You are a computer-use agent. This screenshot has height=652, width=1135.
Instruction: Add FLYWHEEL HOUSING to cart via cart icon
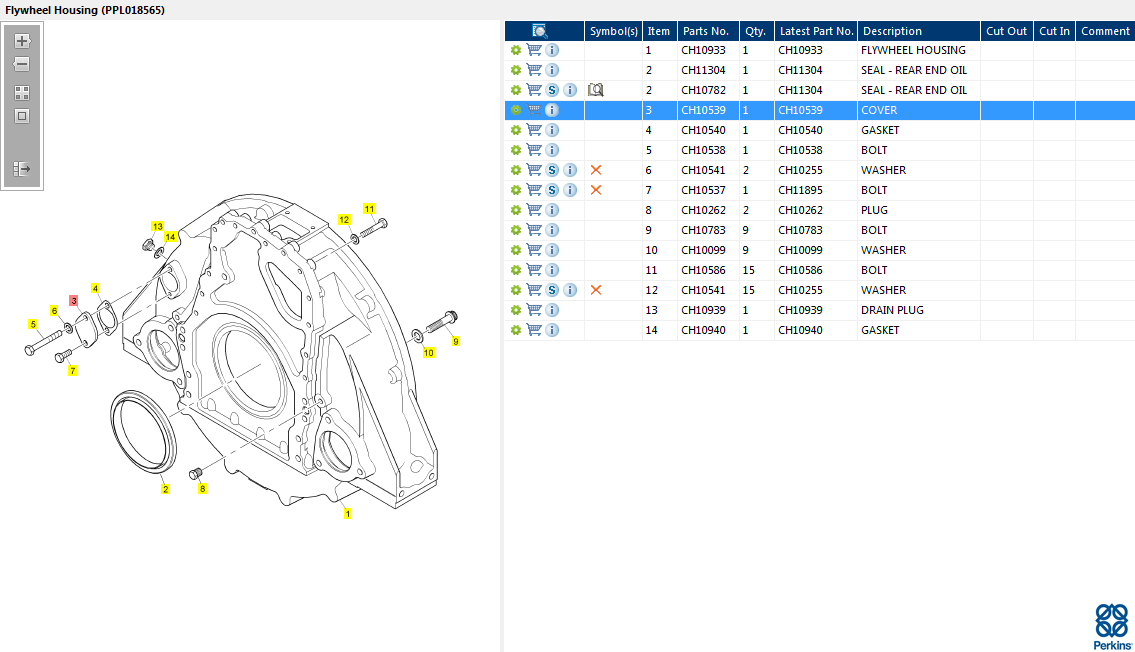click(534, 50)
